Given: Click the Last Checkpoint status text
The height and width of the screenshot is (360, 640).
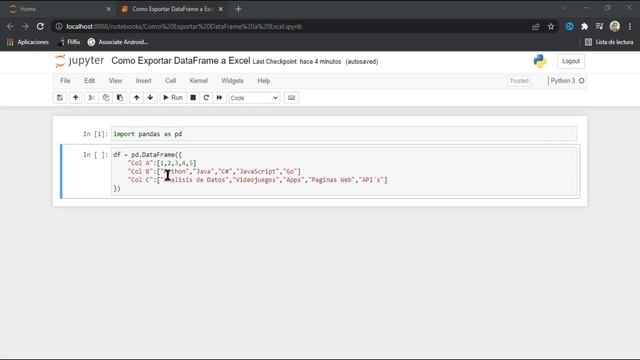Looking at the screenshot, I should [297, 62].
